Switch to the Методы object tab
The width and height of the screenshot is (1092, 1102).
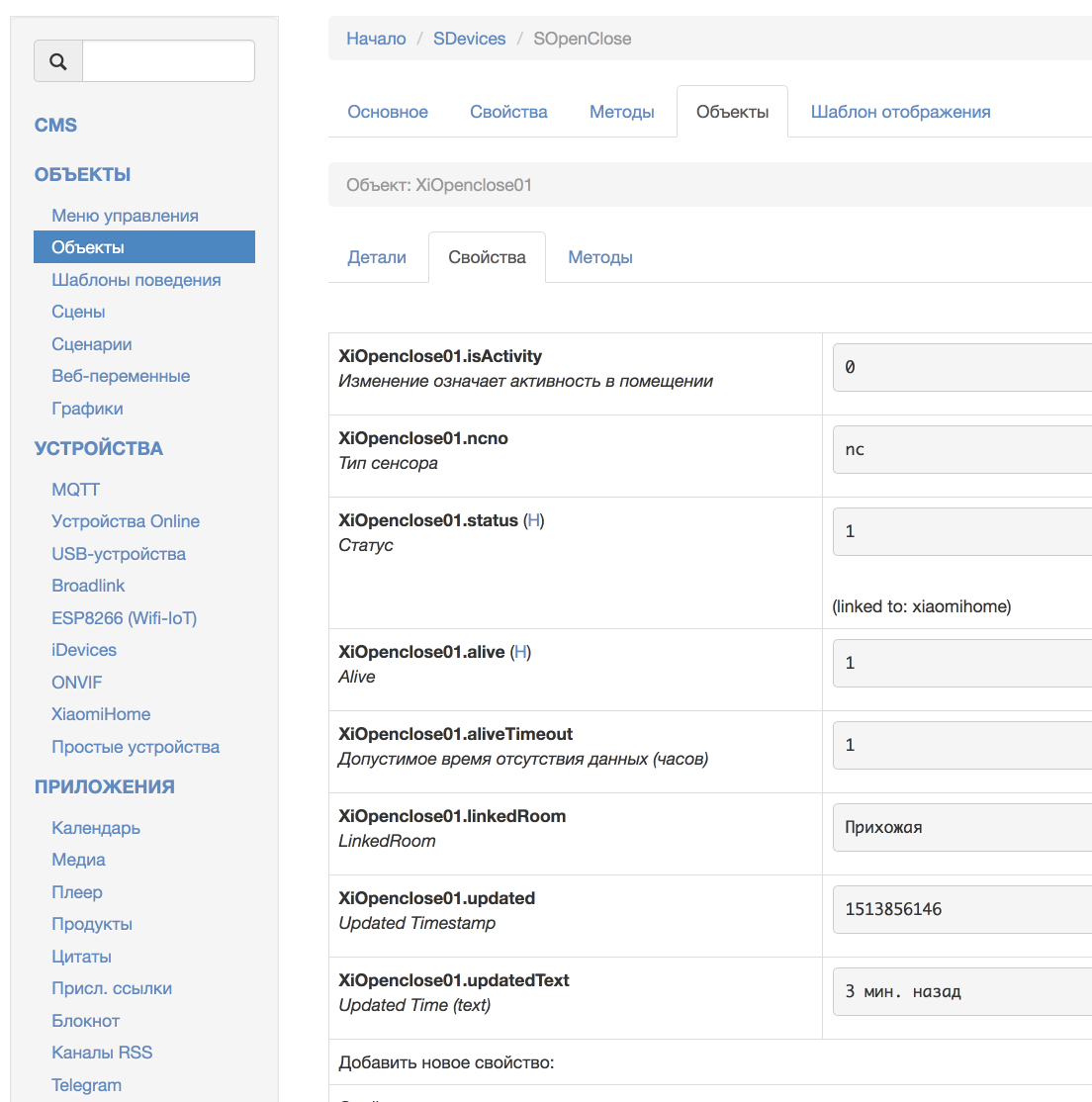599,257
